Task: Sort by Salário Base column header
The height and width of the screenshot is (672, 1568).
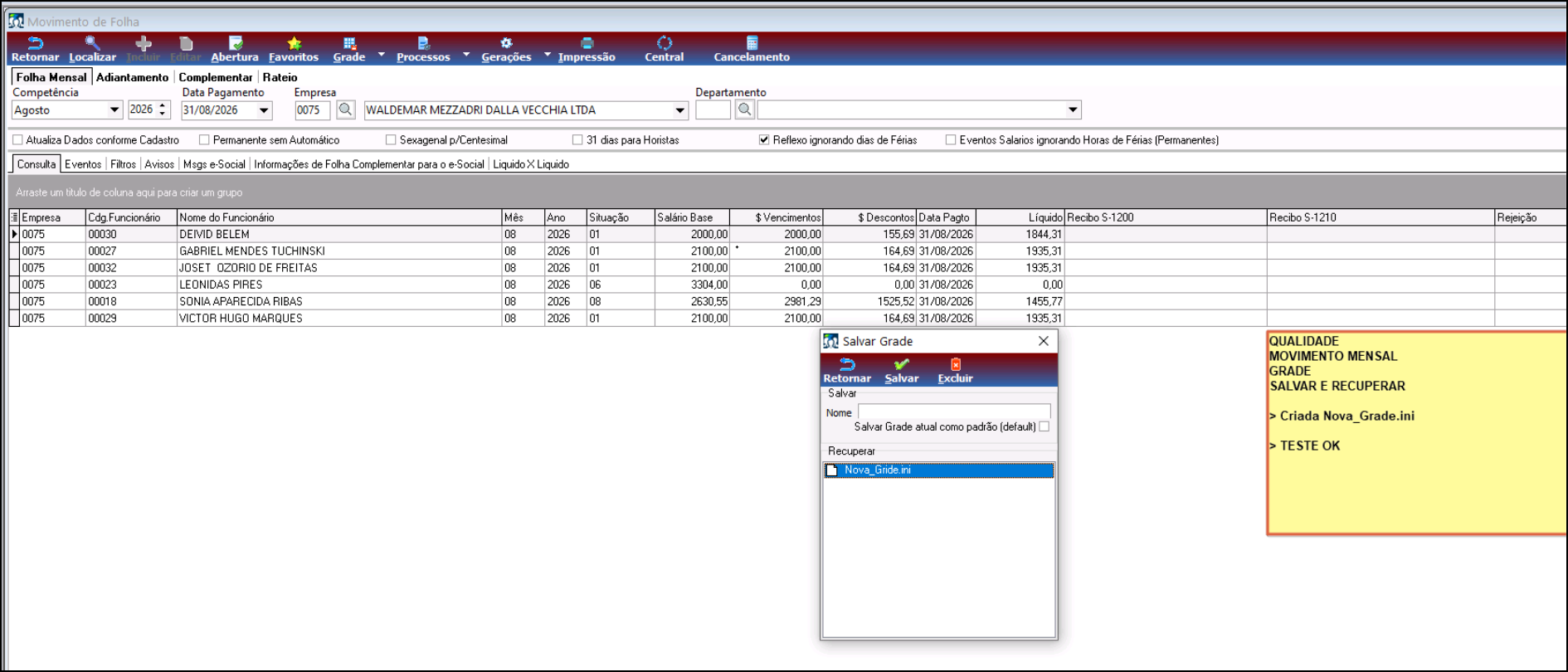Action: pyautogui.click(x=692, y=217)
